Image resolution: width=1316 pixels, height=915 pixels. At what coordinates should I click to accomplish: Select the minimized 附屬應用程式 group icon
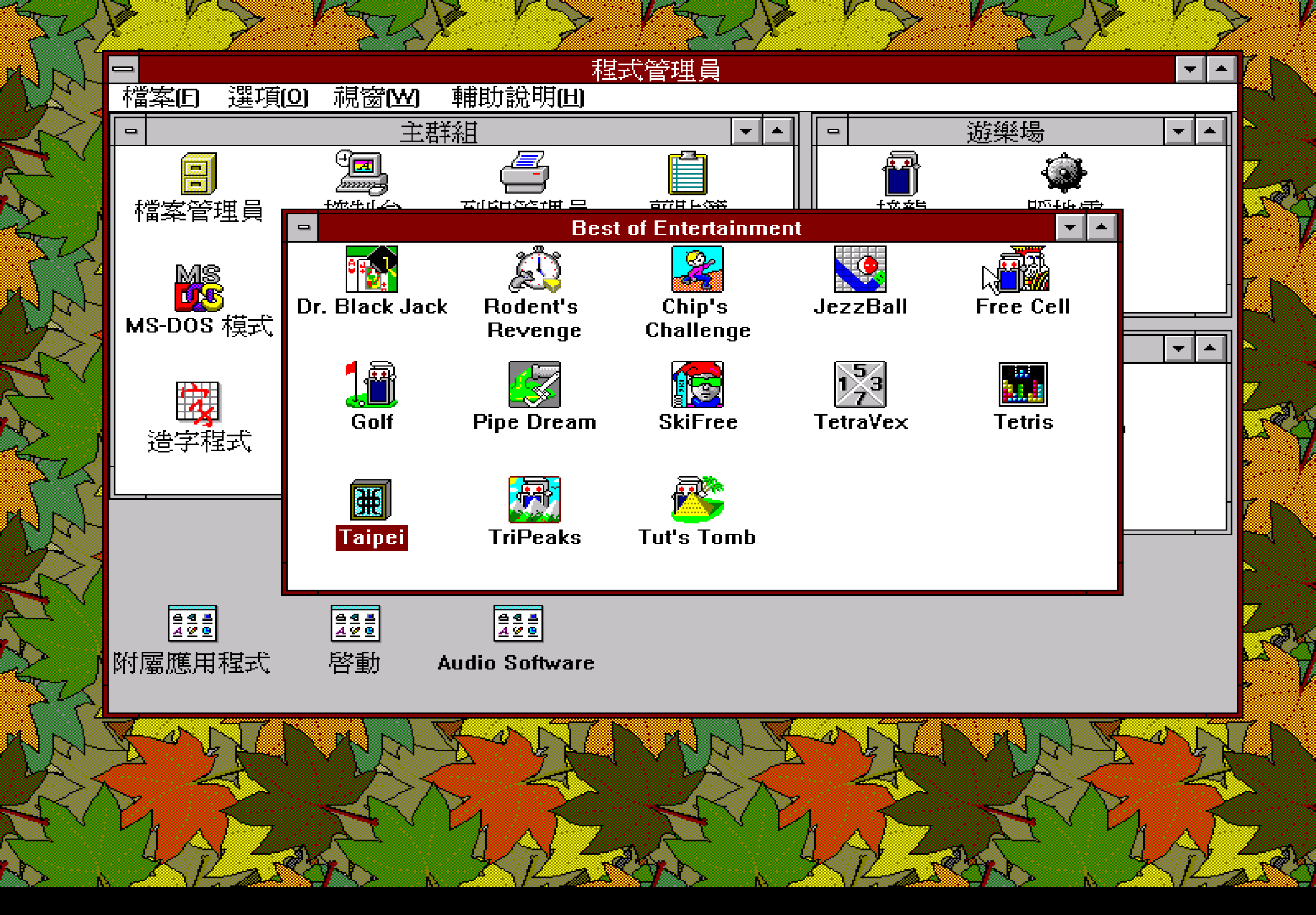[192, 623]
